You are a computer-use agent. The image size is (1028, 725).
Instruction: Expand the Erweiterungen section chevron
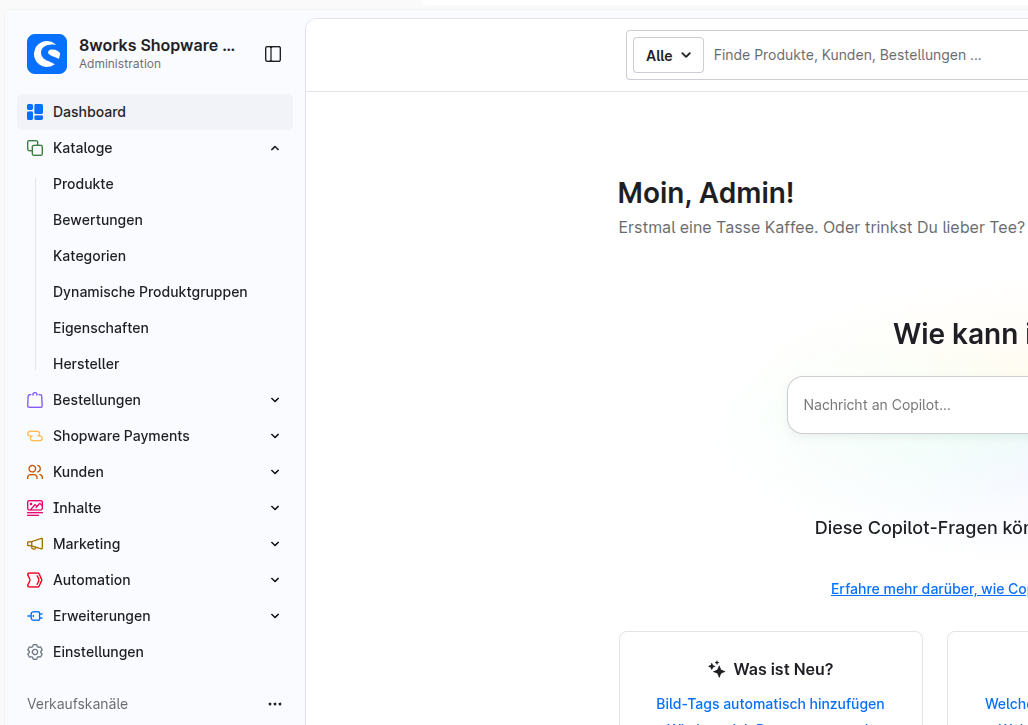(x=275, y=616)
